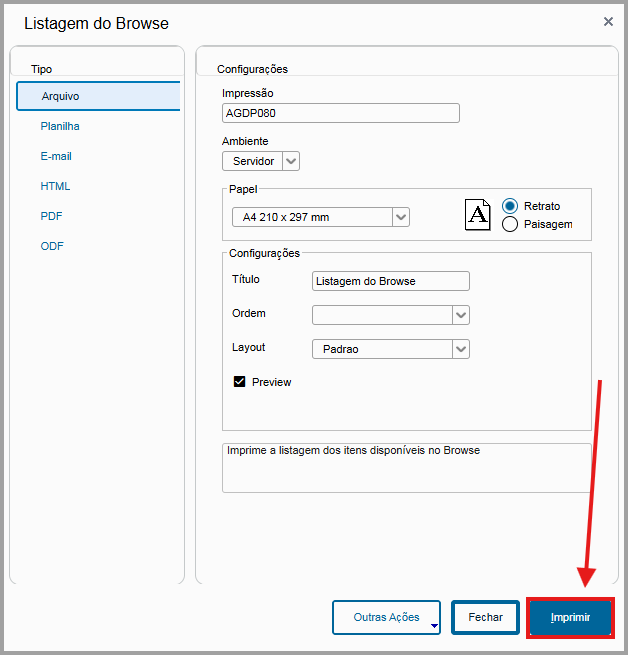Viewport: 628px width, 655px height.
Task: Open the Ordem dropdown
Action: [460, 315]
